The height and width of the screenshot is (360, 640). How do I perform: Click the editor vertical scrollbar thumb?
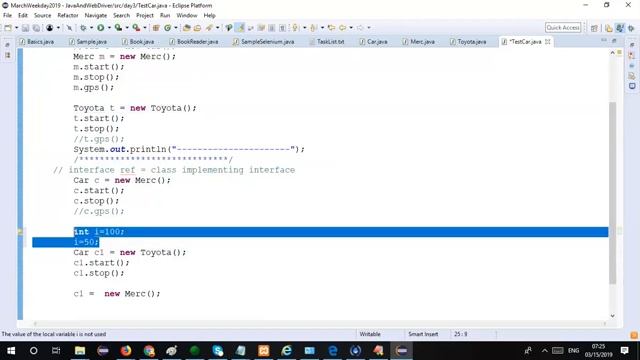tap(612, 193)
